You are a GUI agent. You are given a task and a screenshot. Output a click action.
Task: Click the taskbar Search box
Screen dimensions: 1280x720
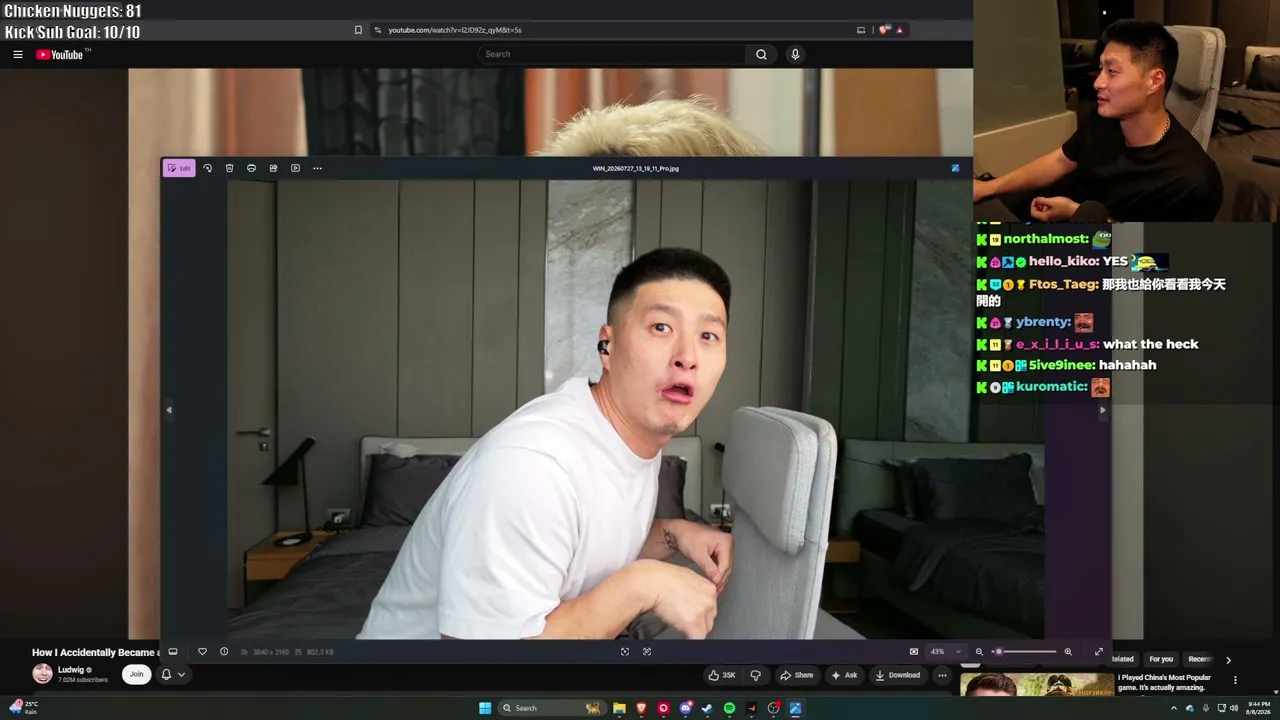(553, 708)
